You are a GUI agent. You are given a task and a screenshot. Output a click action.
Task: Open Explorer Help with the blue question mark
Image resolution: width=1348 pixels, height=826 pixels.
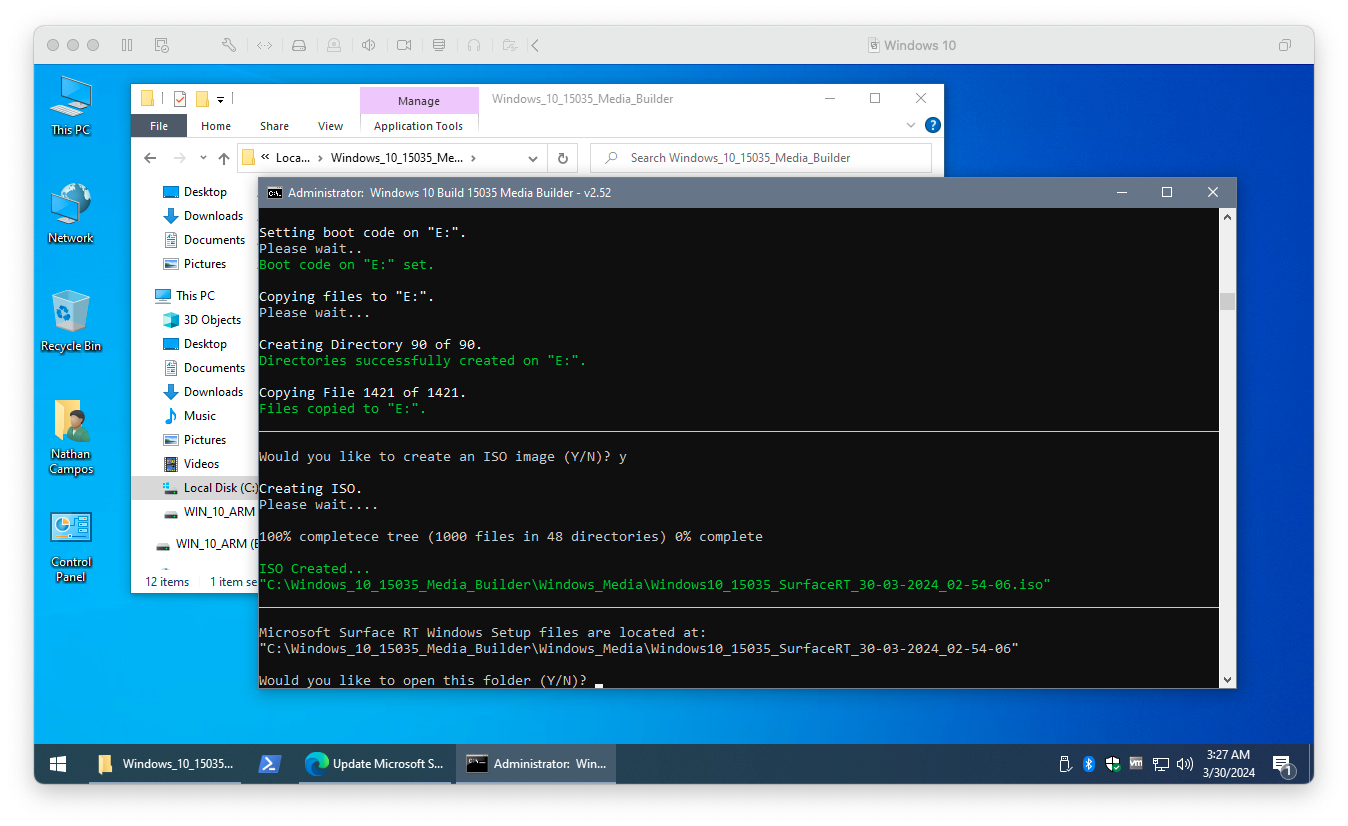932,125
